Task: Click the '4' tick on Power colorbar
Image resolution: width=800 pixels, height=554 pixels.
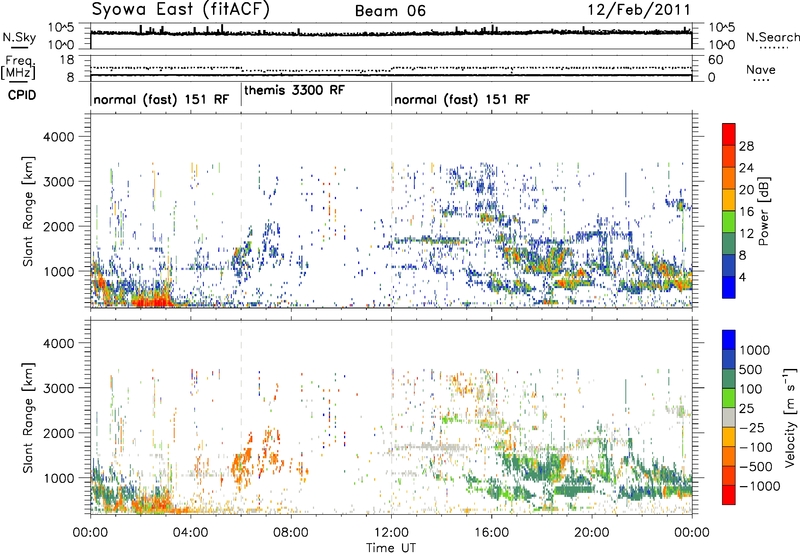Action: click(x=743, y=277)
